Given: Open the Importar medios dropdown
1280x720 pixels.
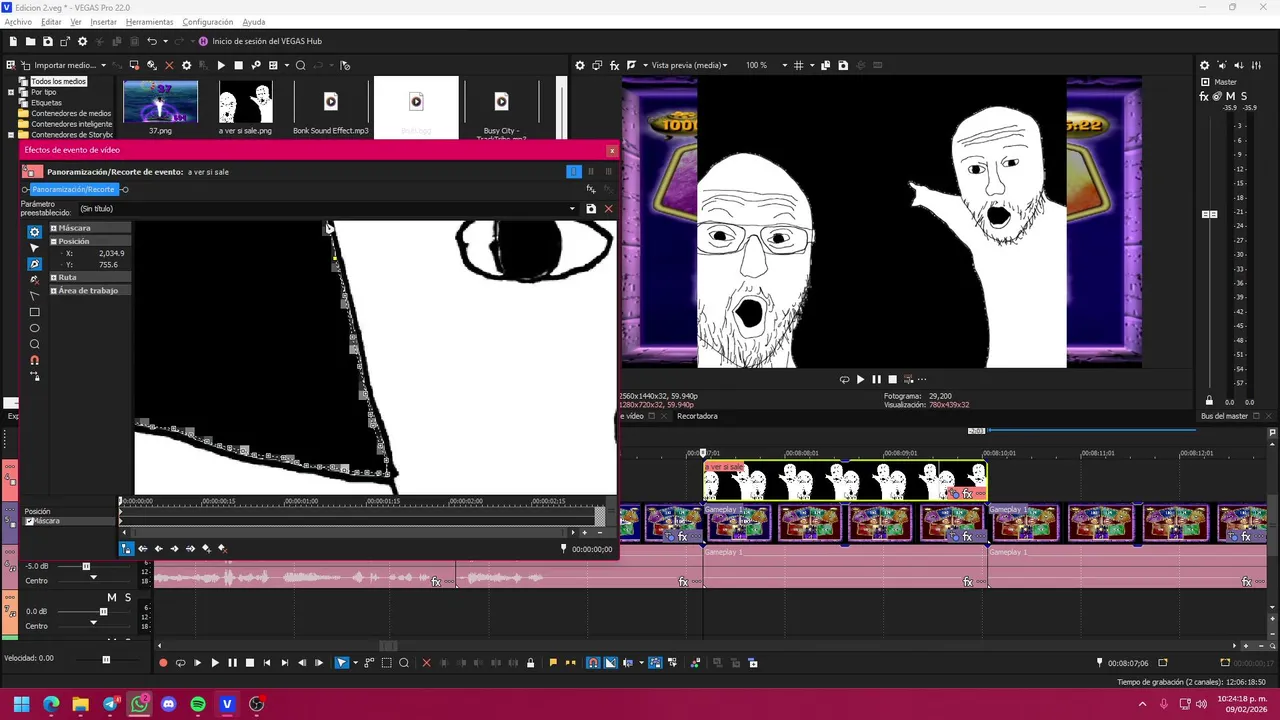Looking at the screenshot, I should point(103,65).
